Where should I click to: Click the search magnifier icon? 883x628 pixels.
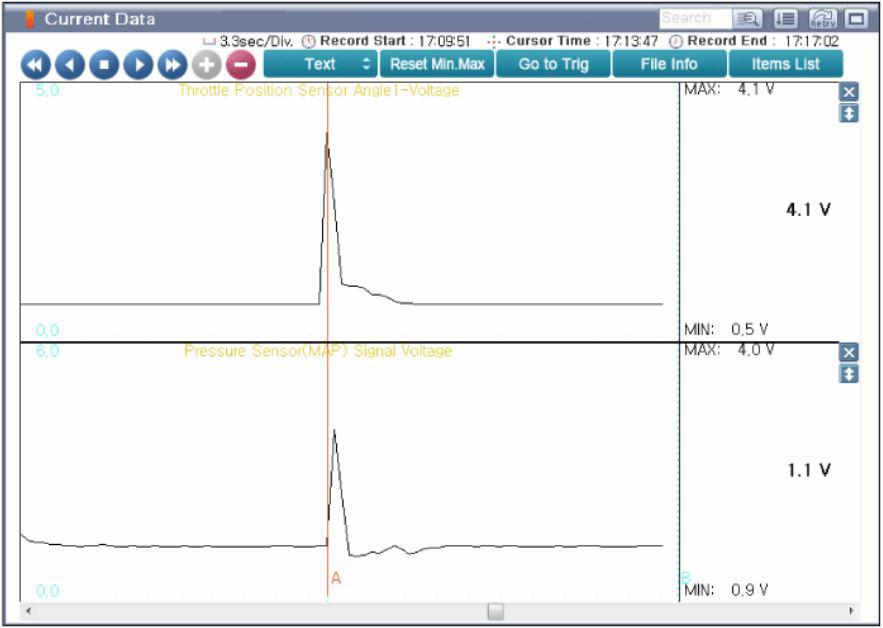tap(748, 18)
